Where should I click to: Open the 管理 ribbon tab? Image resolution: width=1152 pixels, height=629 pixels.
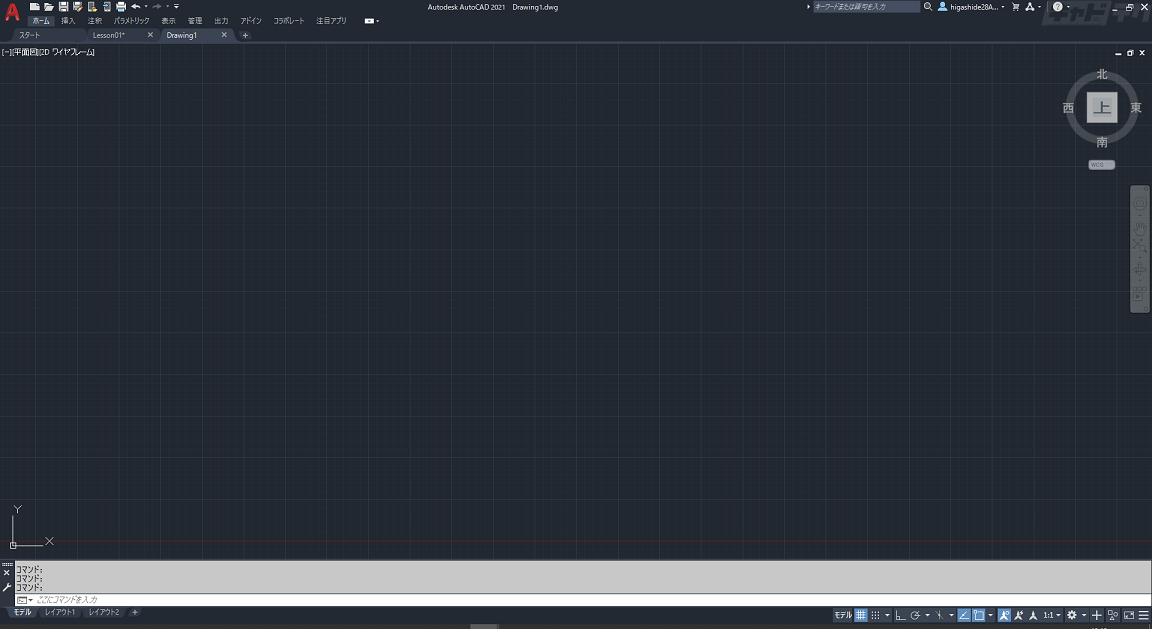click(x=195, y=21)
